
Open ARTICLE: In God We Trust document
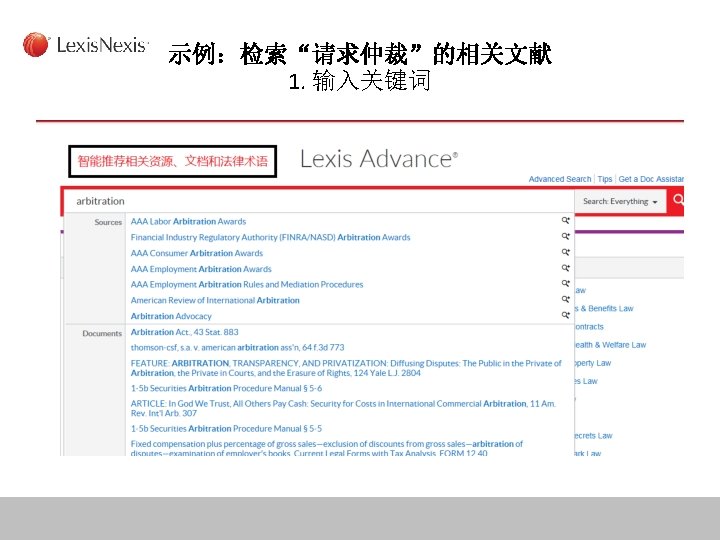(x=343, y=408)
